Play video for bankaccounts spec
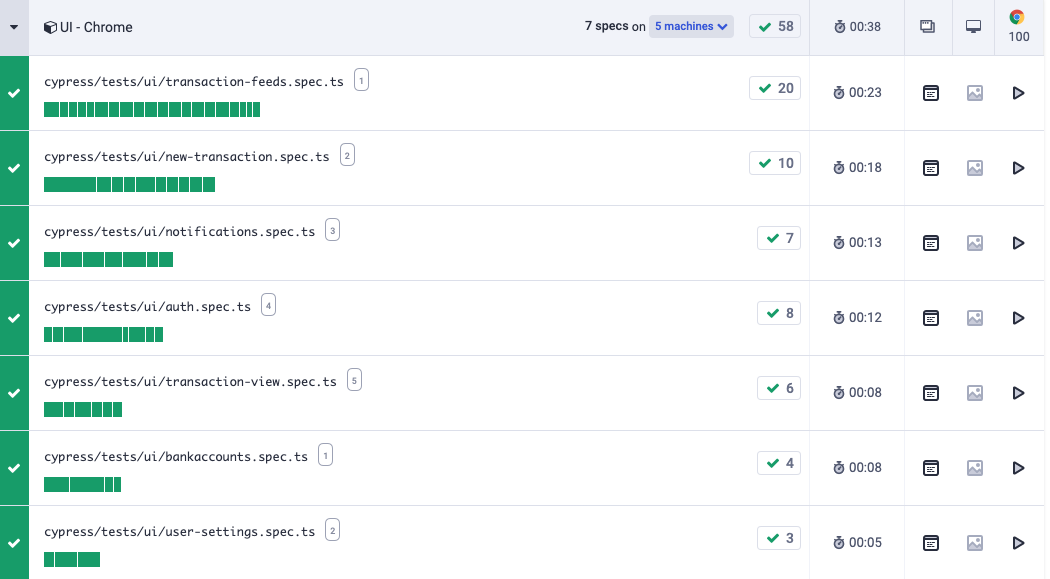 (x=1018, y=468)
